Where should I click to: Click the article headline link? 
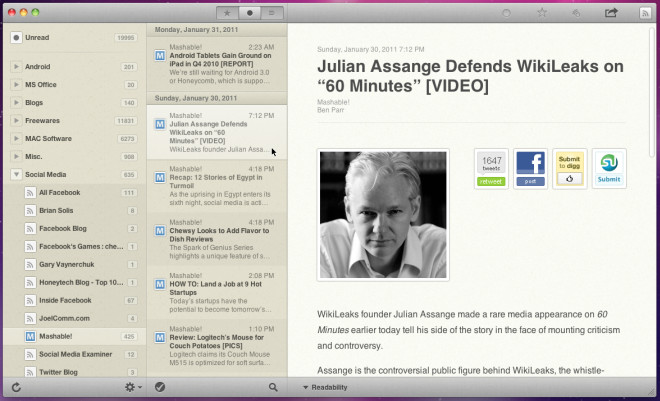(470, 76)
